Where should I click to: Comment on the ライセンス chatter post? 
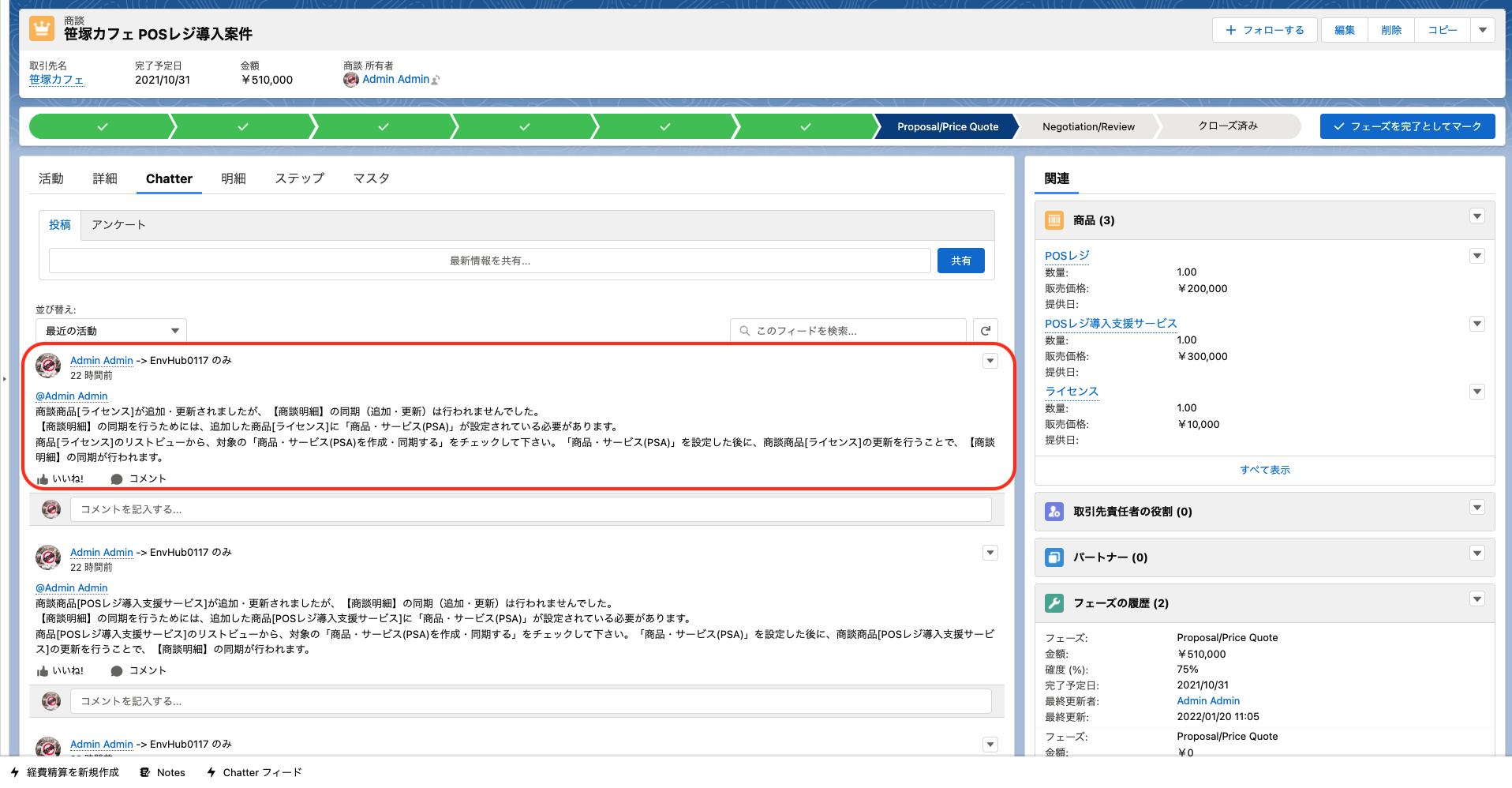(139, 478)
